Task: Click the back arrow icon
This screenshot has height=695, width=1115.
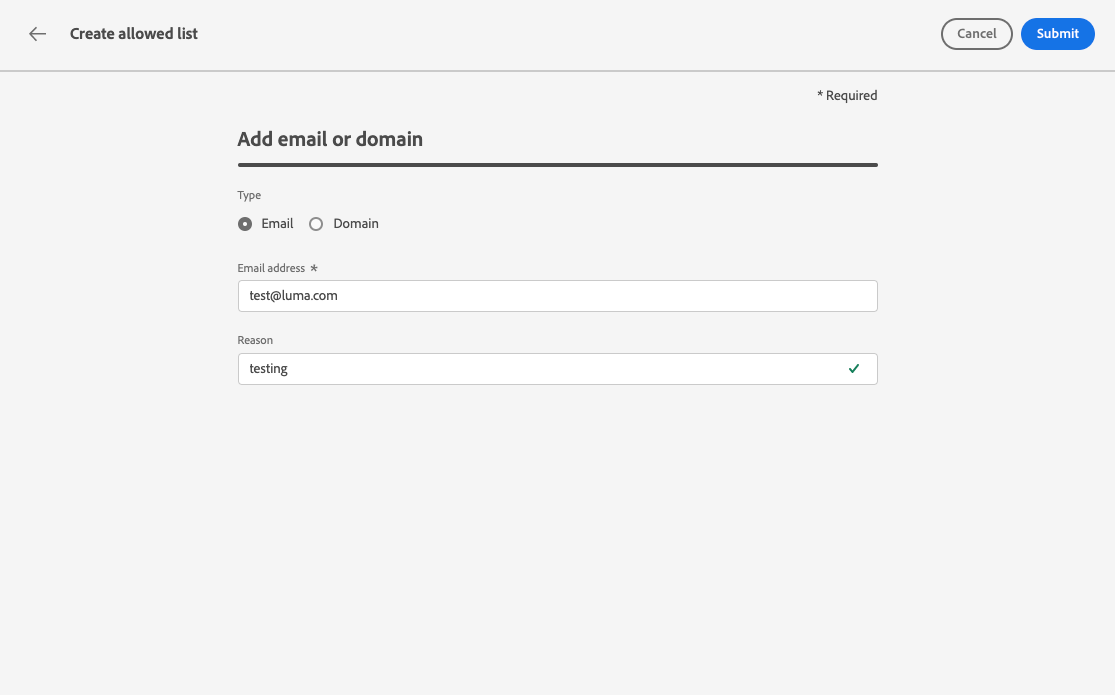Action: click(38, 34)
